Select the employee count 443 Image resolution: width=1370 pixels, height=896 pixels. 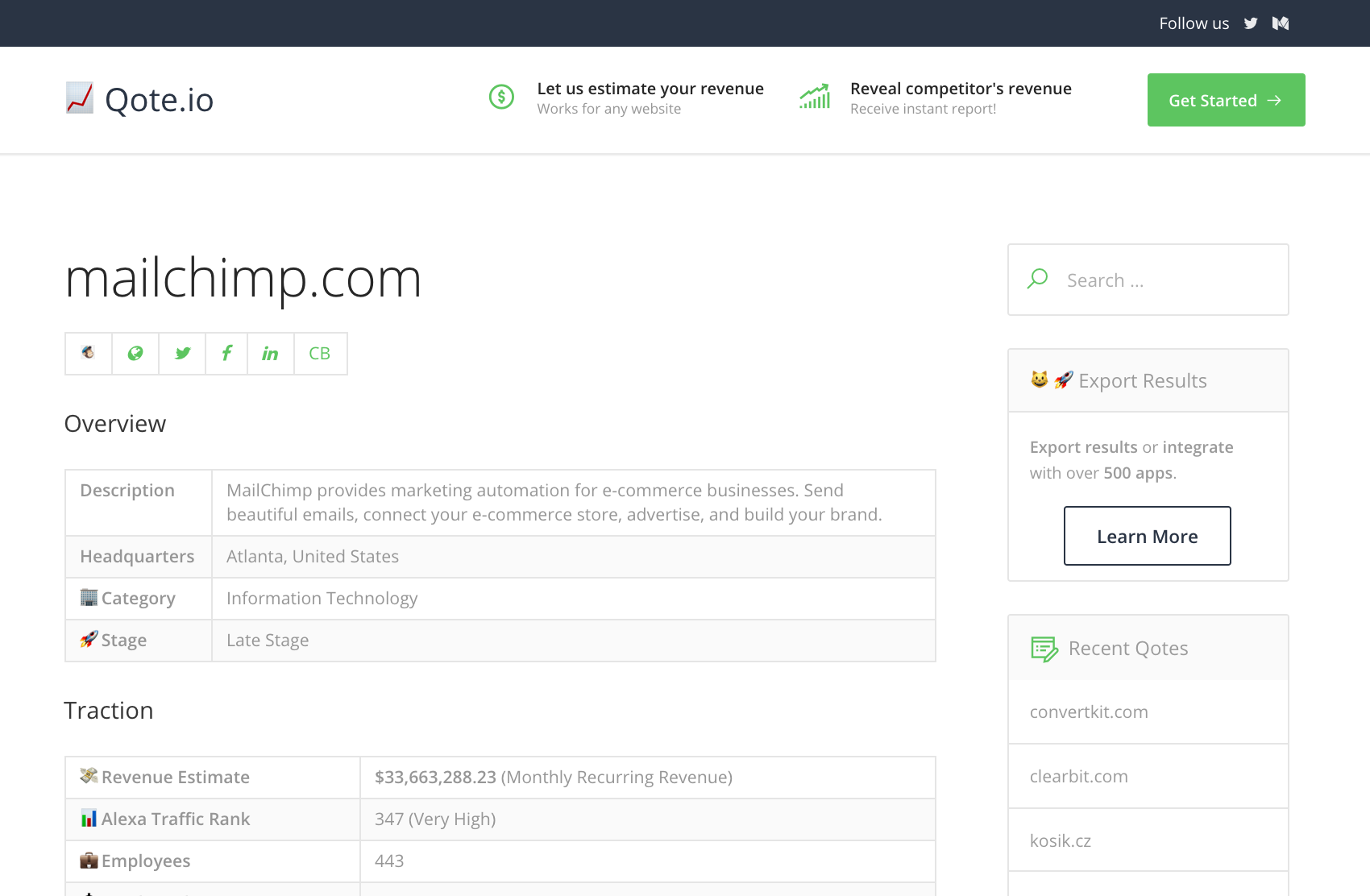(x=389, y=861)
